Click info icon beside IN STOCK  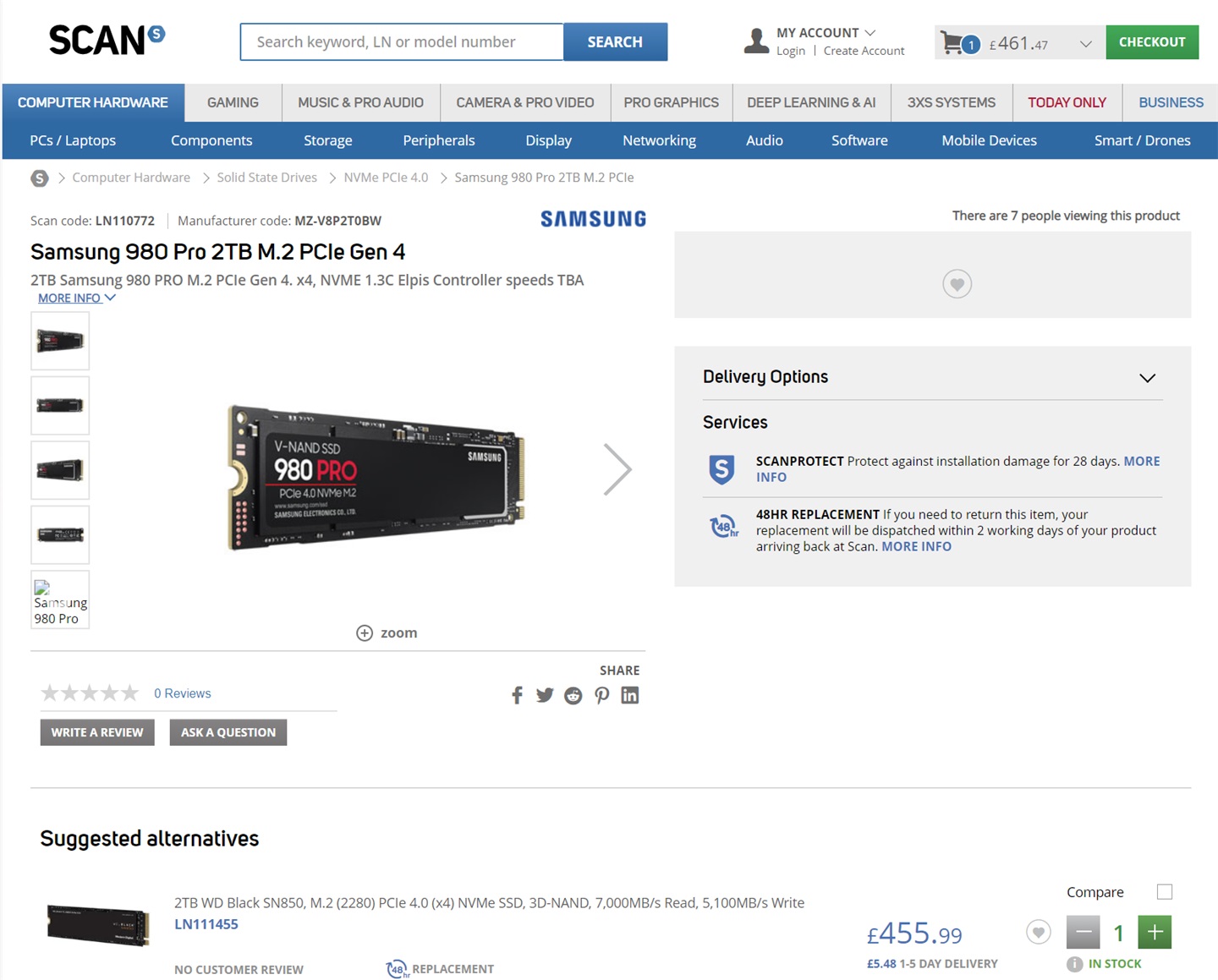point(1074,964)
